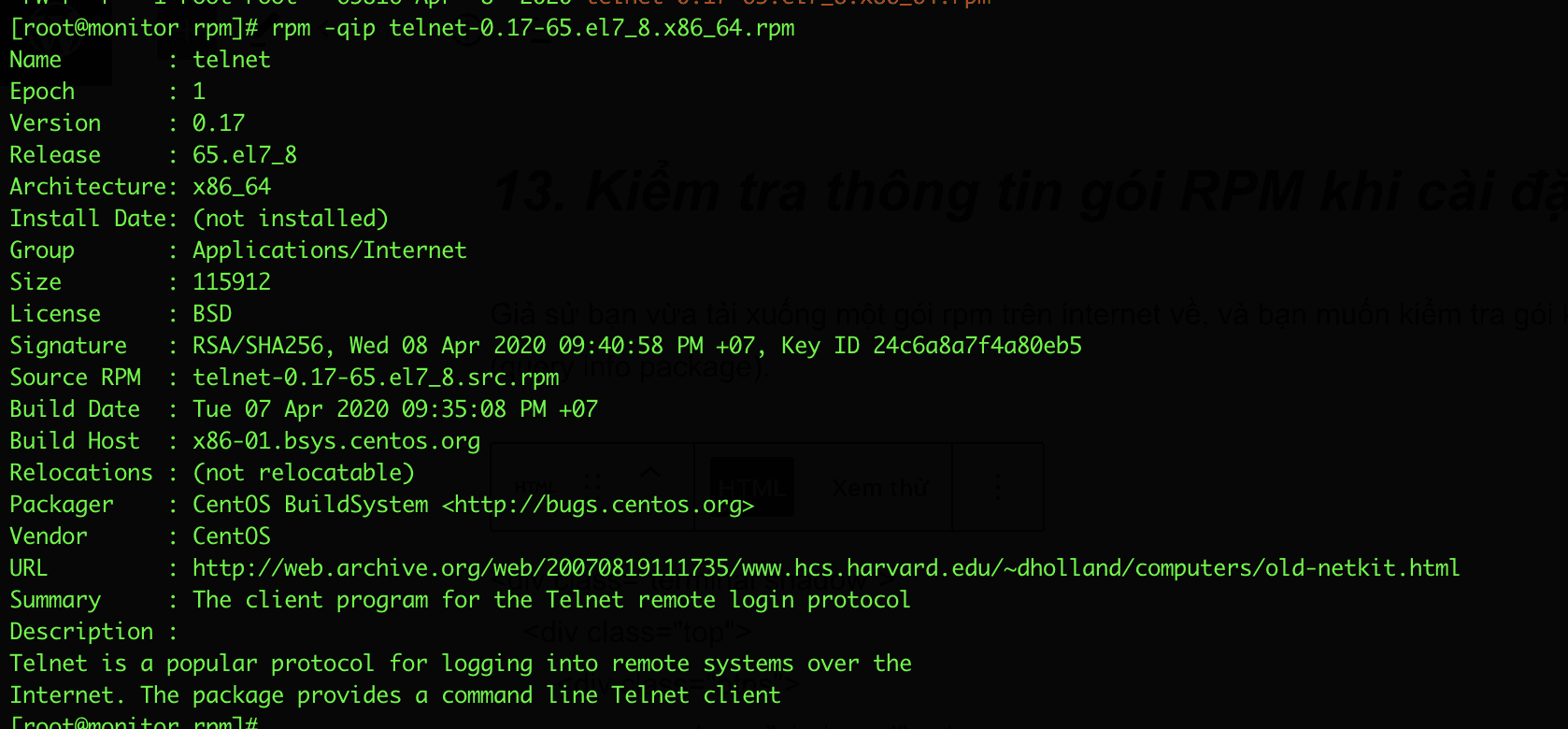Image resolution: width=1568 pixels, height=729 pixels.
Task: Open block options three-dot menu
Action: click(997, 487)
